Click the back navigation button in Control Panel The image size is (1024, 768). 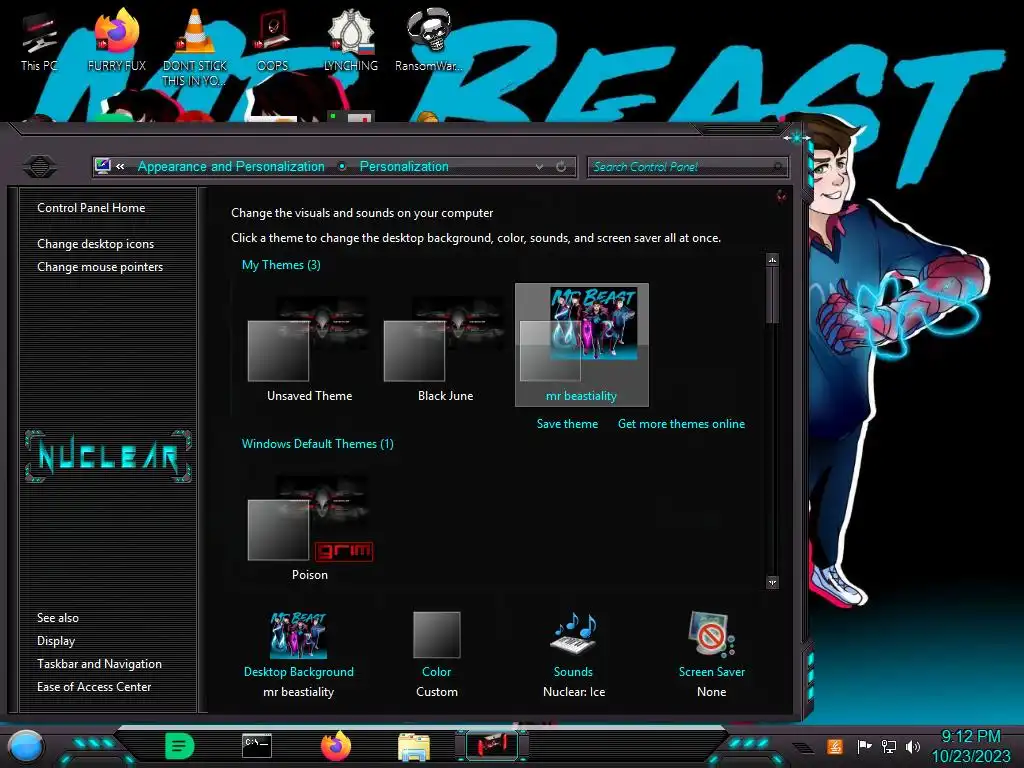point(40,167)
